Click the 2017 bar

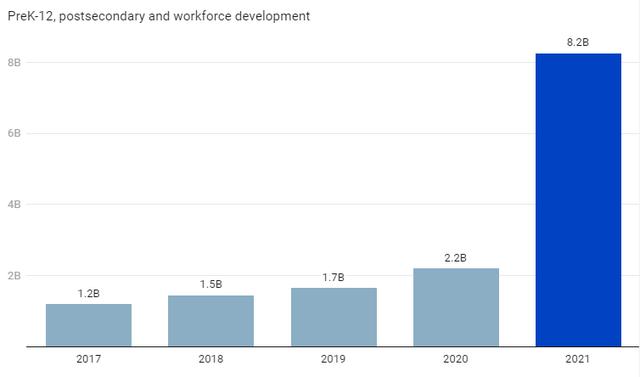(89, 325)
